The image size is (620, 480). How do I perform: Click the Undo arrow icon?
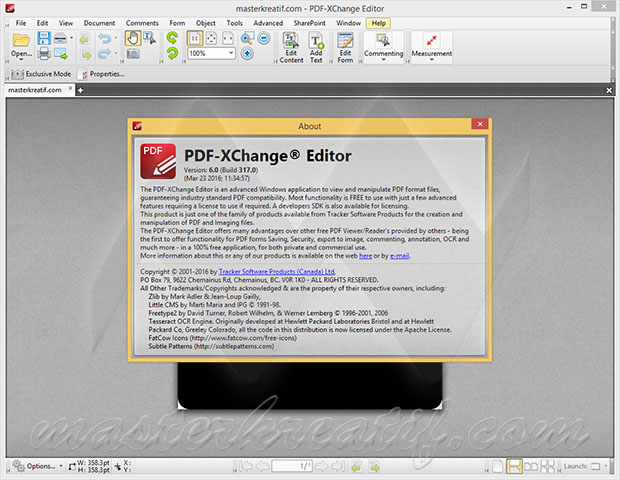[x=104, y=38]
